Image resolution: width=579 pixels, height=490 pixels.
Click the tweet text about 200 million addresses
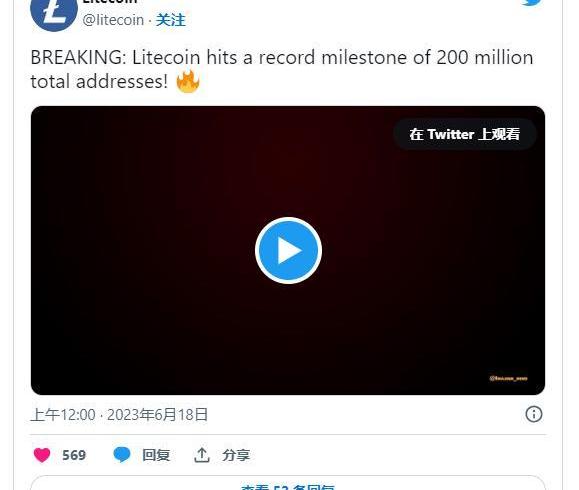[282, 69]
